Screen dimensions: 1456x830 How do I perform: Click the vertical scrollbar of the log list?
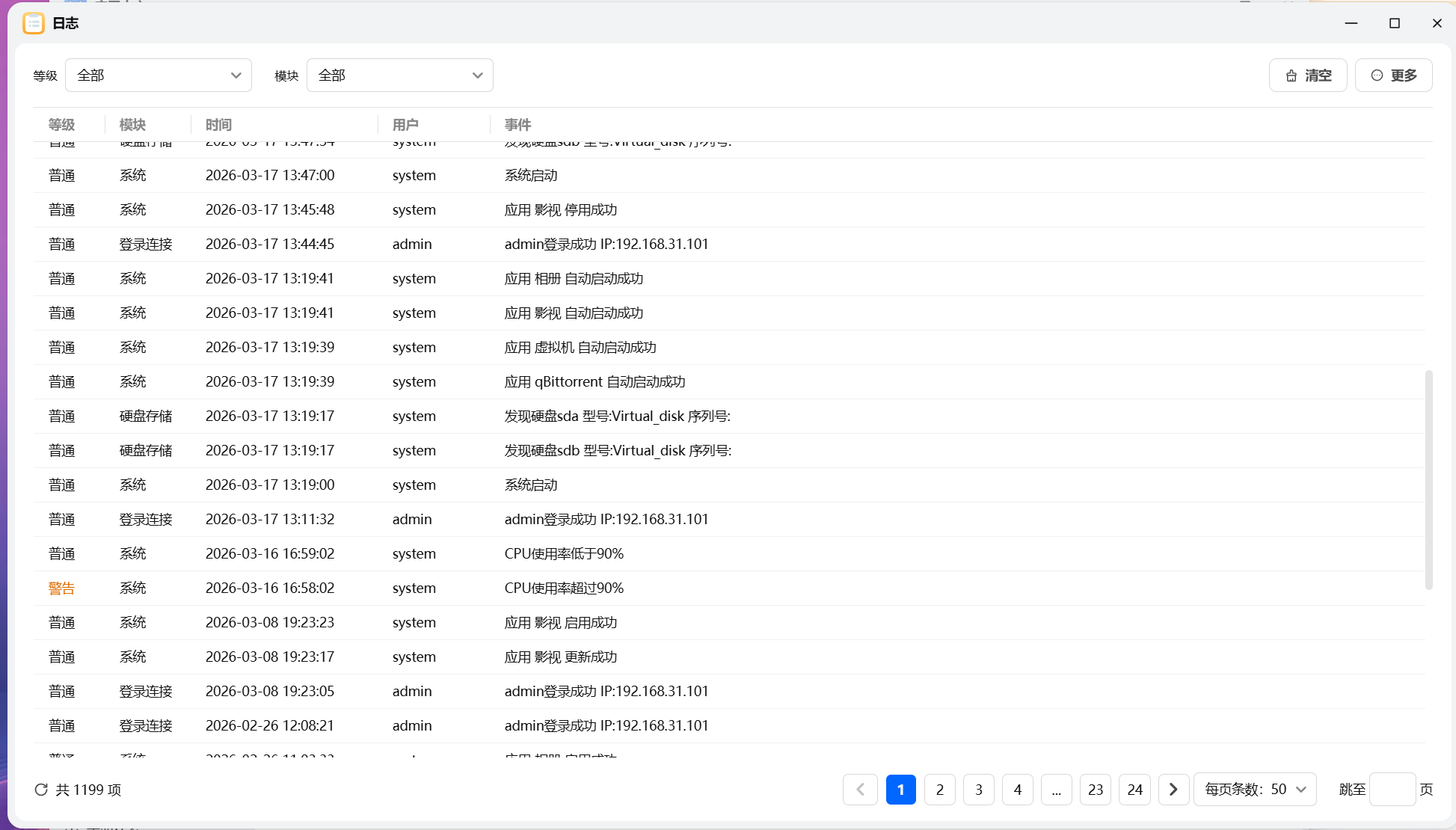(x=1428, y=479)
